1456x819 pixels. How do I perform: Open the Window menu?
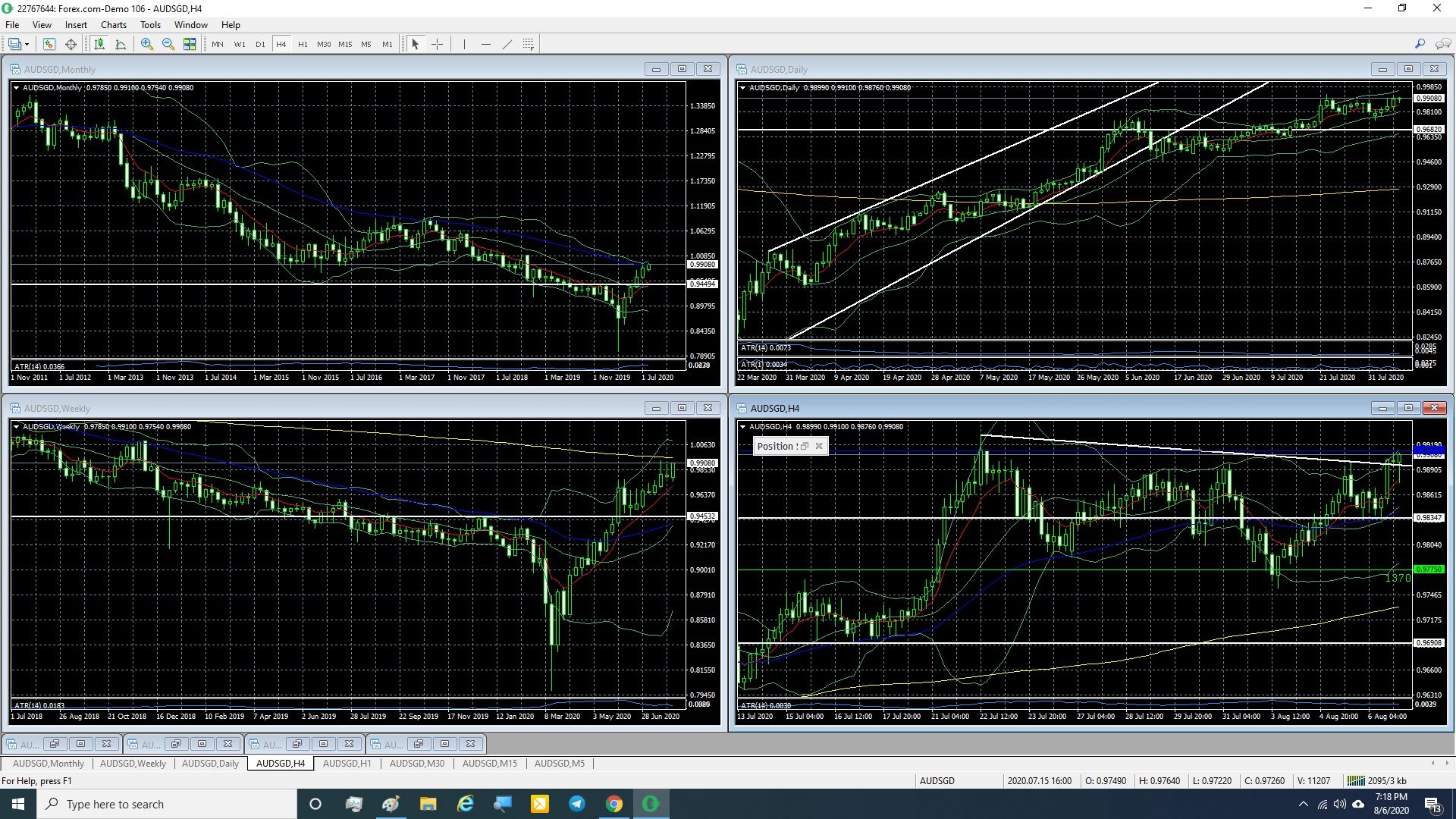point(191,25)
